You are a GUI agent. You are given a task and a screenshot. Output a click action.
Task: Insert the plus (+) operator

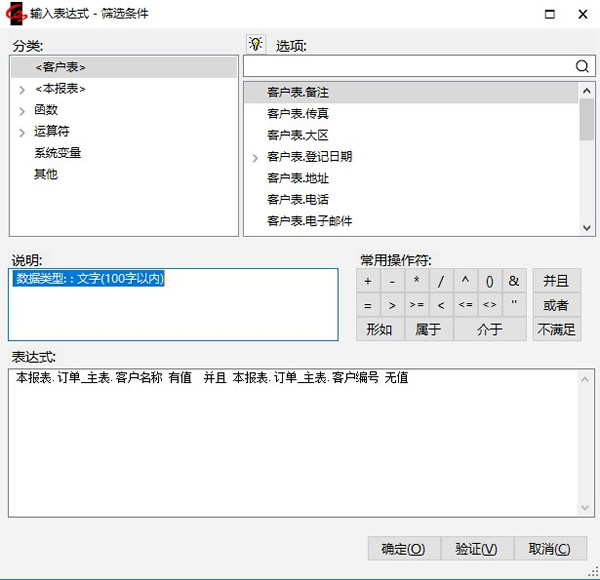368,281
